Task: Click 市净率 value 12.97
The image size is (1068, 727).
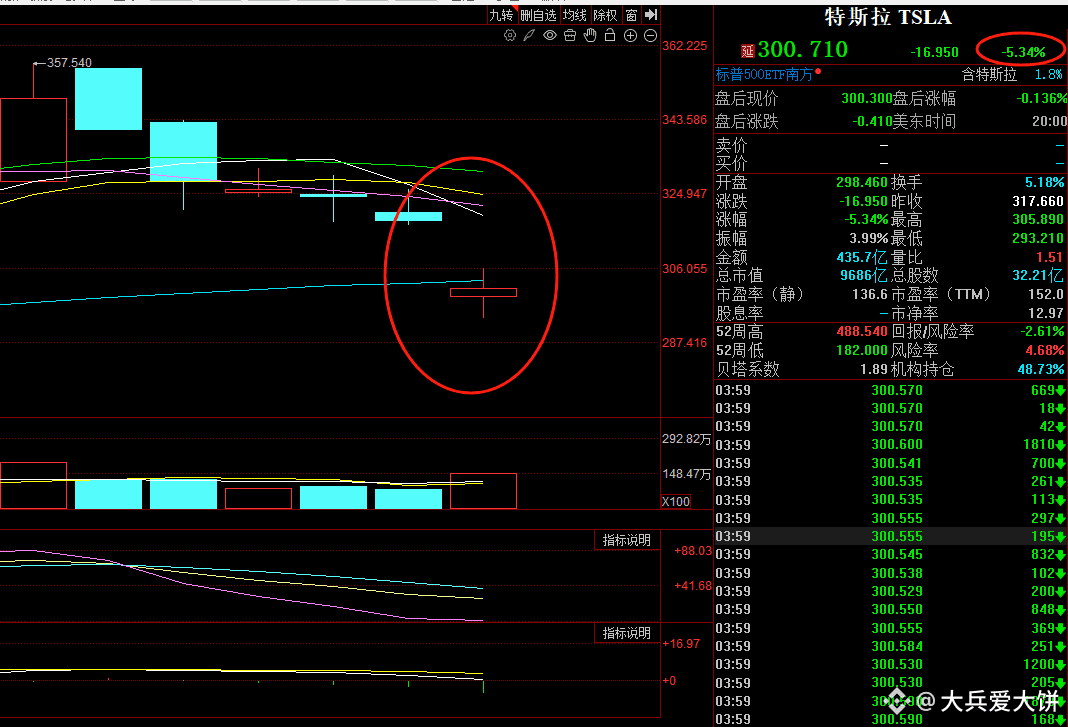Action: point(1046,313)
